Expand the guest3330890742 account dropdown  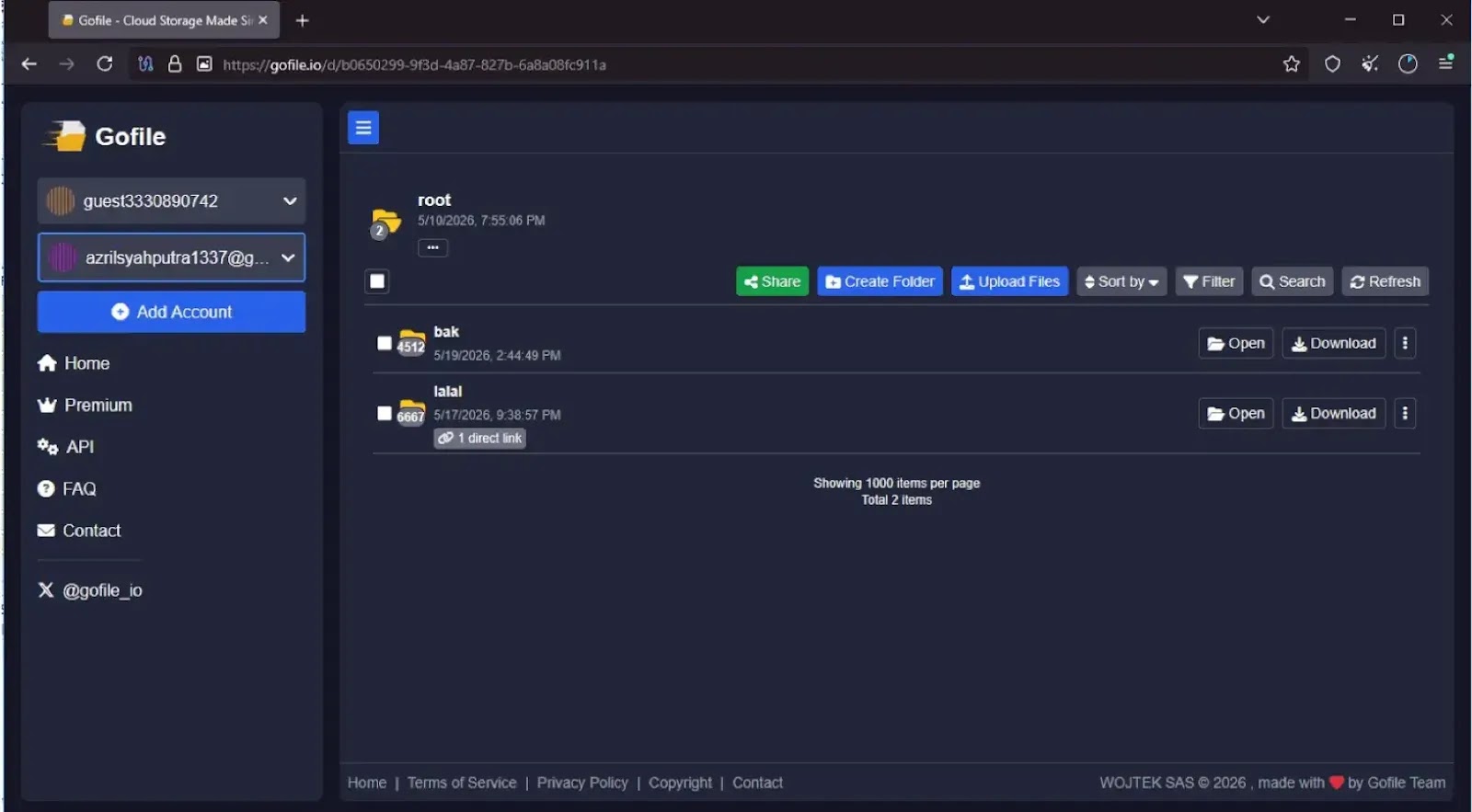pos(290,200)
